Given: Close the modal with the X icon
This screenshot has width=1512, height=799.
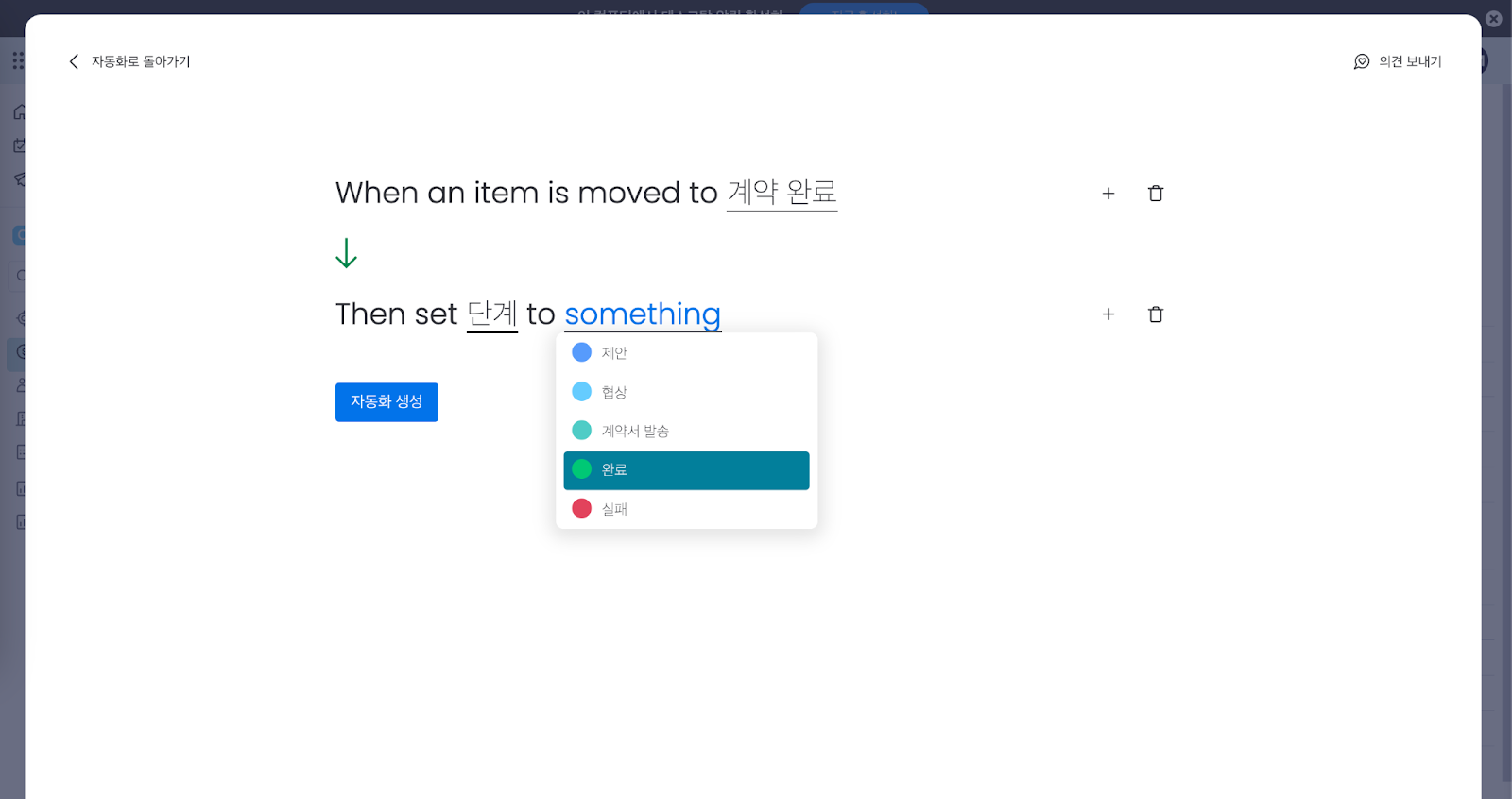Looking at the screenshot, I should [x=1494, y=18].
